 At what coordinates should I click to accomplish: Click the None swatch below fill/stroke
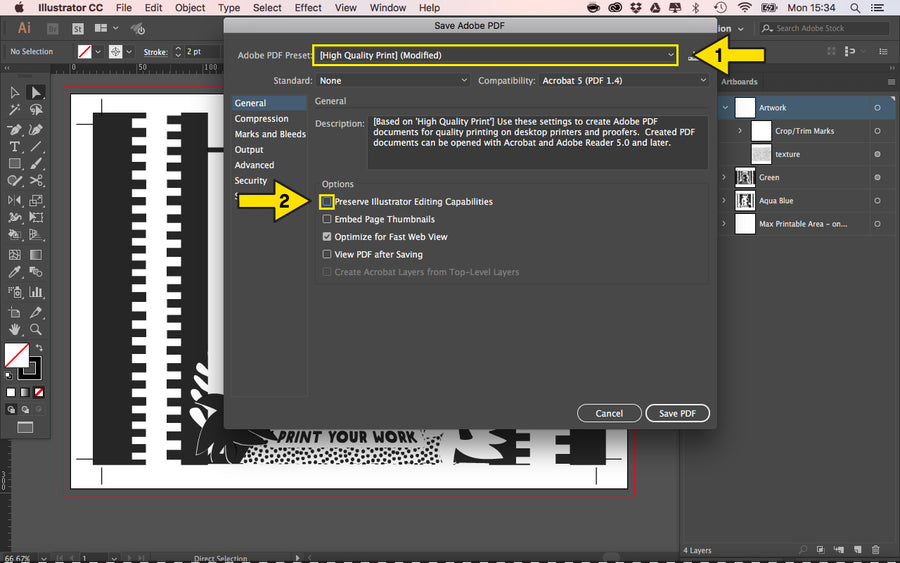pyautogui.click(x=38, y=393)
